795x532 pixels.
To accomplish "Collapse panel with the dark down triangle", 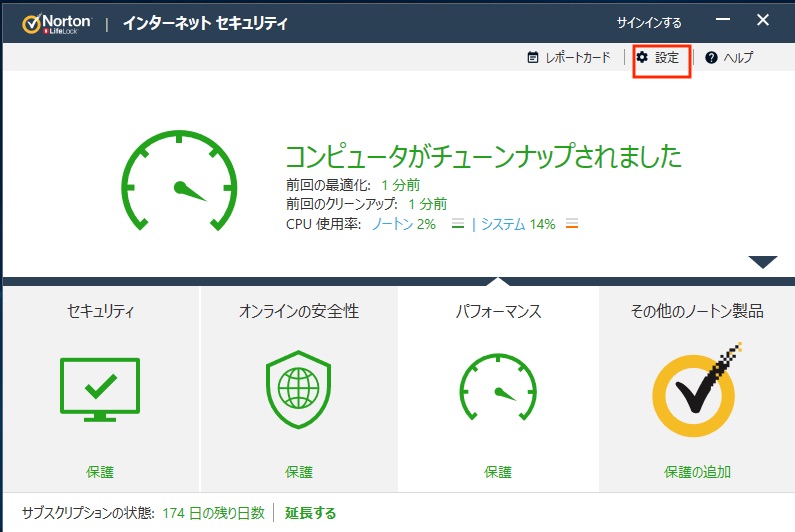I will click(x=763, y=262).
